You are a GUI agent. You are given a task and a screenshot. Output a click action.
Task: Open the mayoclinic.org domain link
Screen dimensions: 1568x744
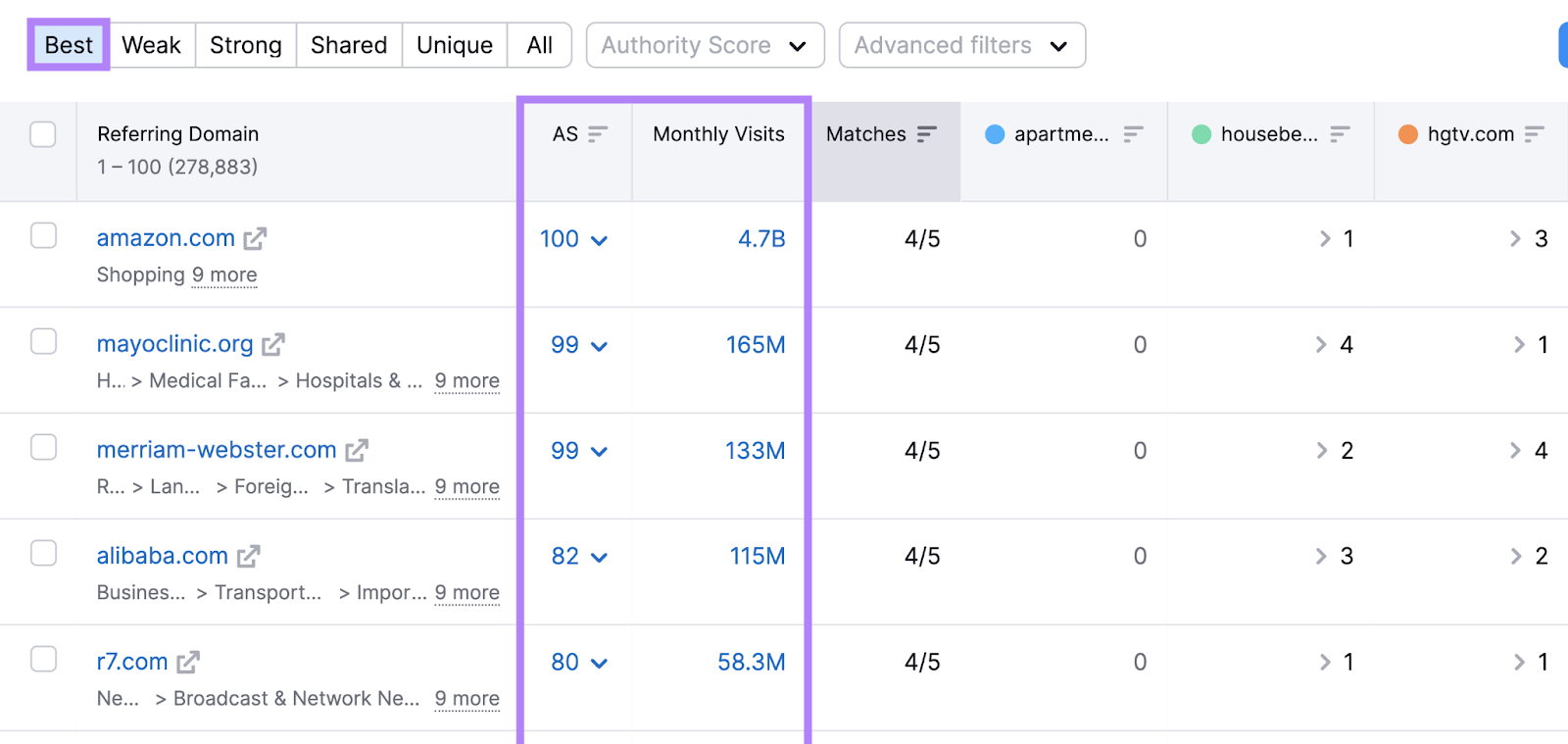pyautogui.click(x=174, y=344)
